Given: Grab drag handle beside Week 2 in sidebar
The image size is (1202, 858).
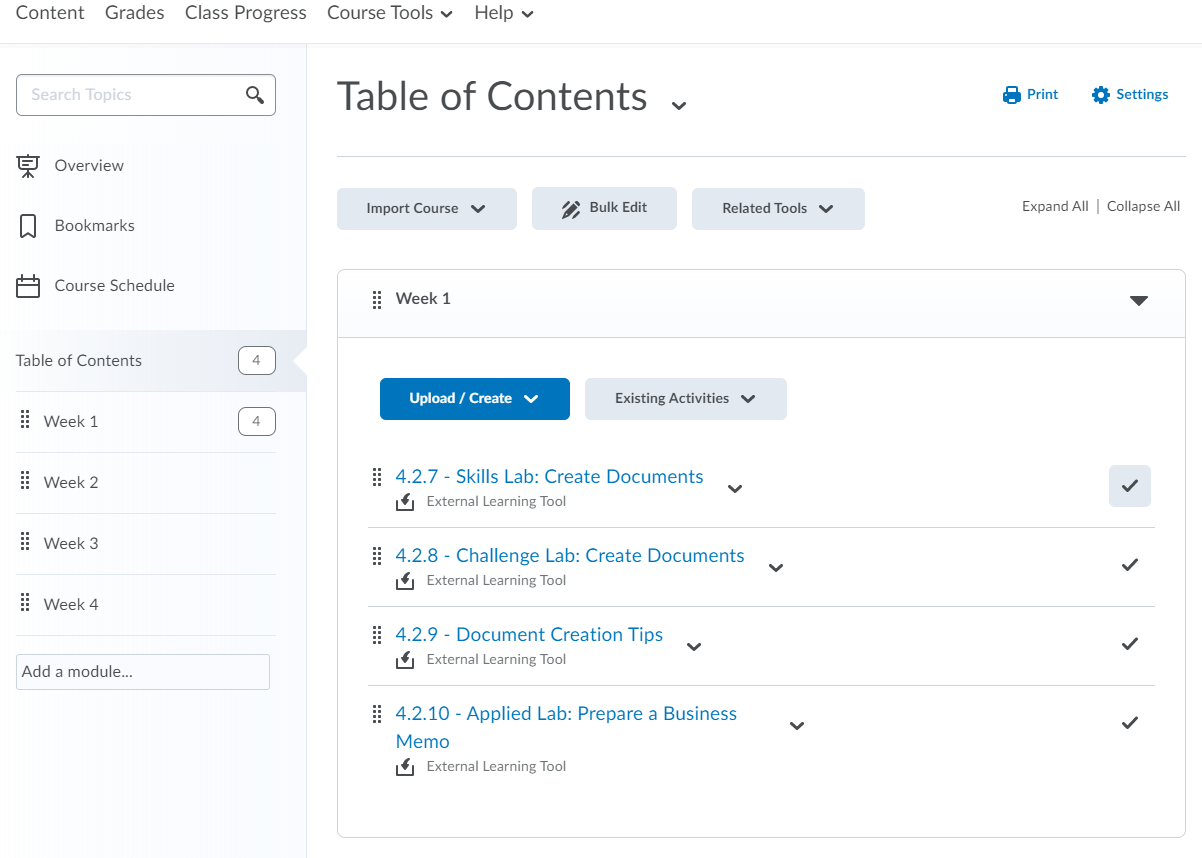Looking at the screenshot, I should (x=25, y=482).
